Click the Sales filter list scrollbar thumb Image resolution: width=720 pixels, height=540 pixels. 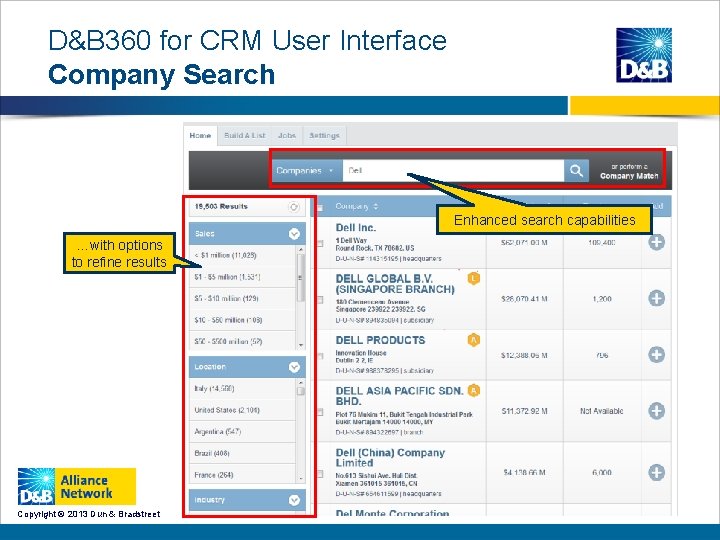[301, 277]
